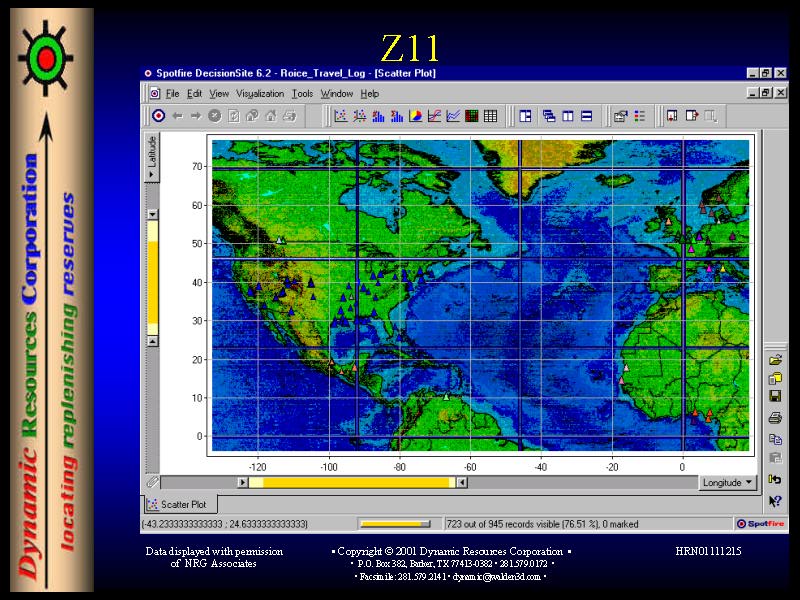Viewport: 800px width, 600px height.
Task: Print using the printer icon
Action: pyautogui.click(x=775, y=418)
